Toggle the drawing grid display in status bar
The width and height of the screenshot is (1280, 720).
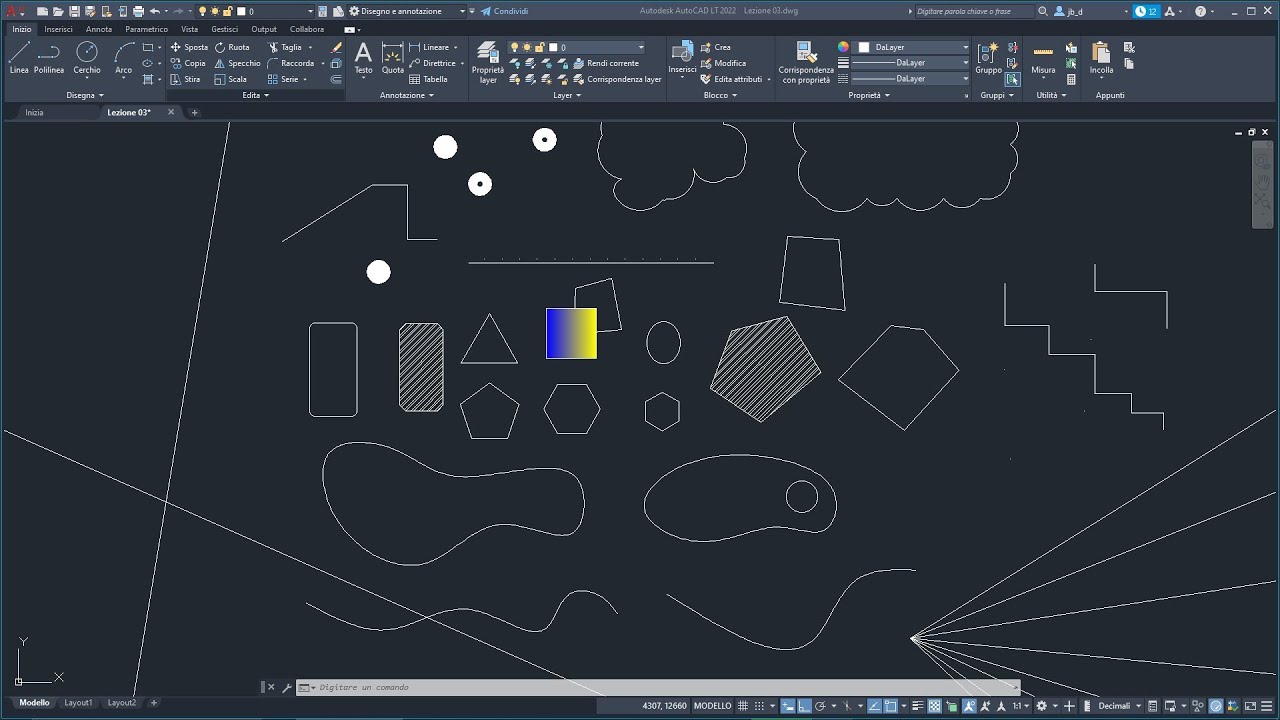pyautogui.click(x=743, y=706)
